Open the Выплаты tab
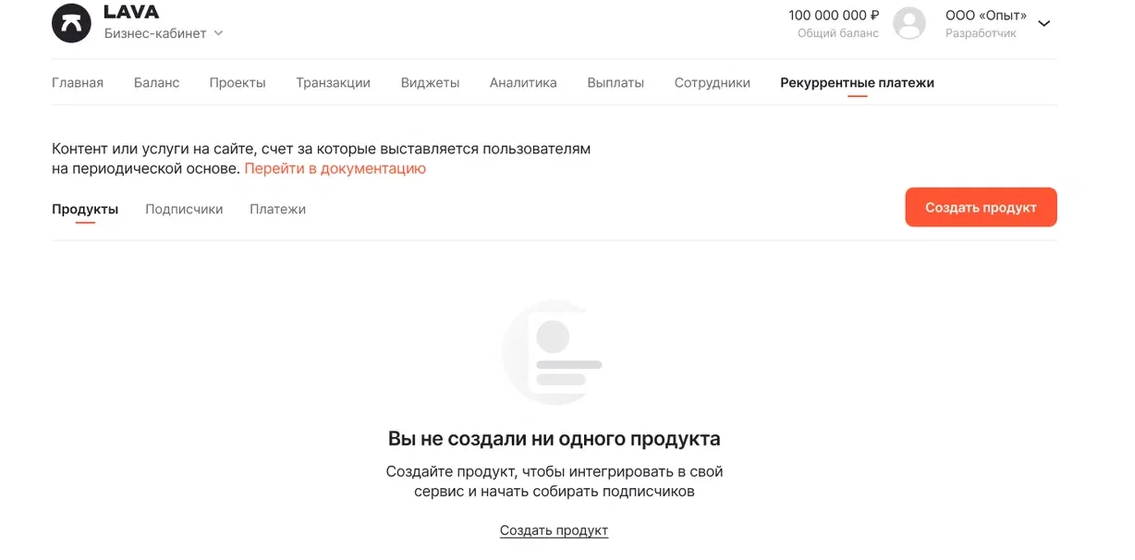 click(x=615, y=83)
